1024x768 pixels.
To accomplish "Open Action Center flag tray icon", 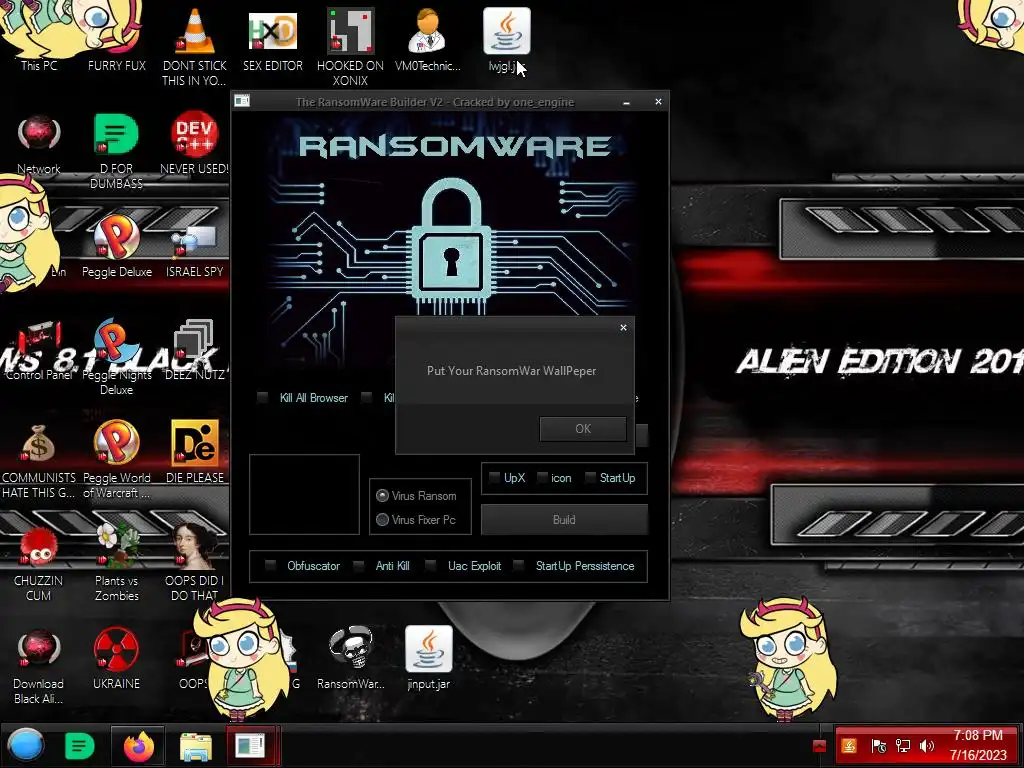I will (x=879, y=746).
